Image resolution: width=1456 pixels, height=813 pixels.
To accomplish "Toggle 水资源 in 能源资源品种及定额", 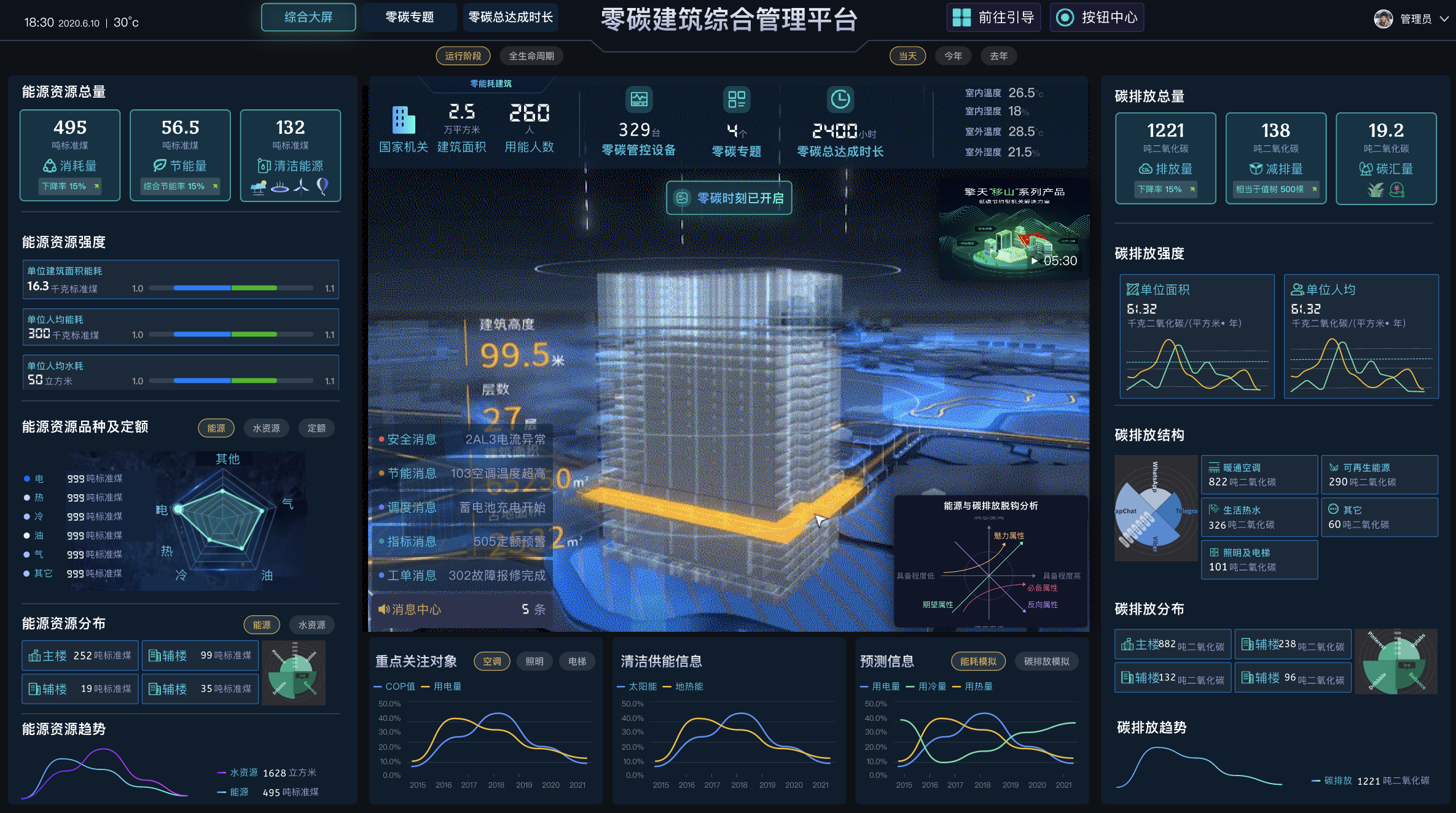I will click(266, 428).
